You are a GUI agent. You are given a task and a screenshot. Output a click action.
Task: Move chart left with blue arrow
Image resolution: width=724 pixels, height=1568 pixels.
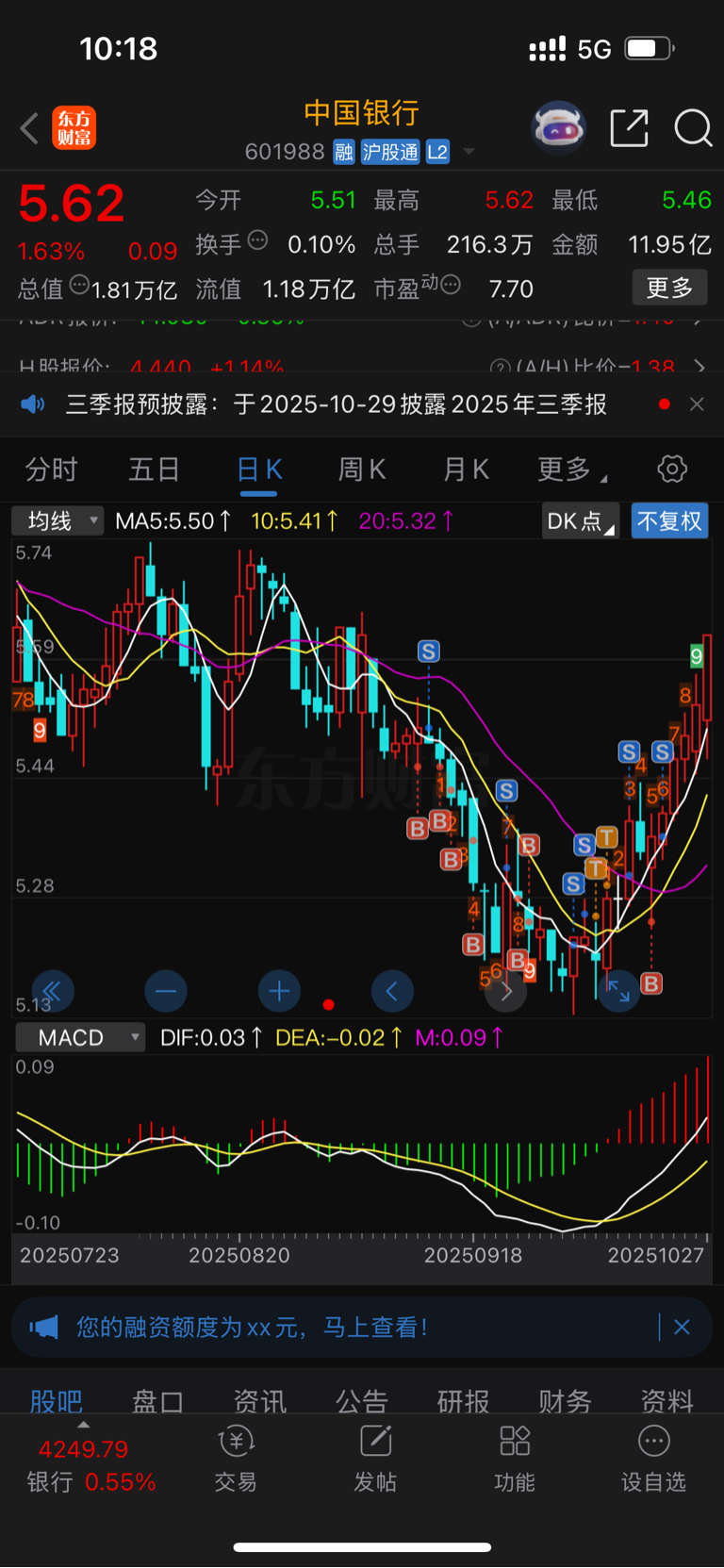coord(392,991)
